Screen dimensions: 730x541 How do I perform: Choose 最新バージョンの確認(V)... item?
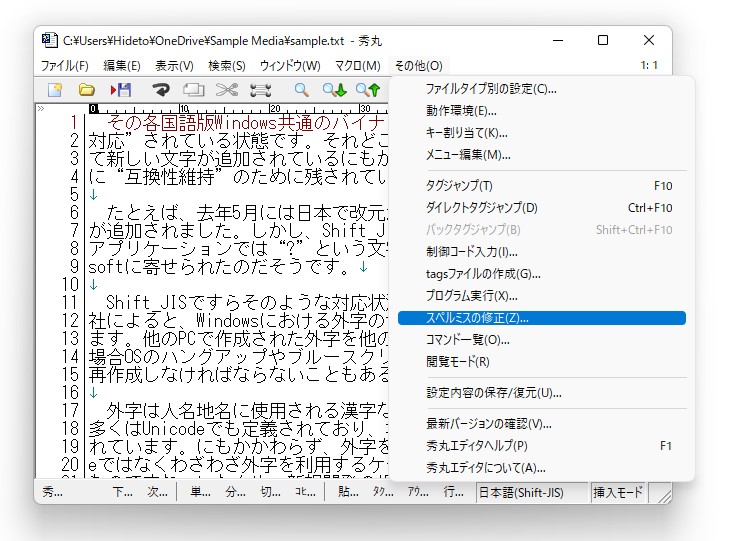coord(542,424)
